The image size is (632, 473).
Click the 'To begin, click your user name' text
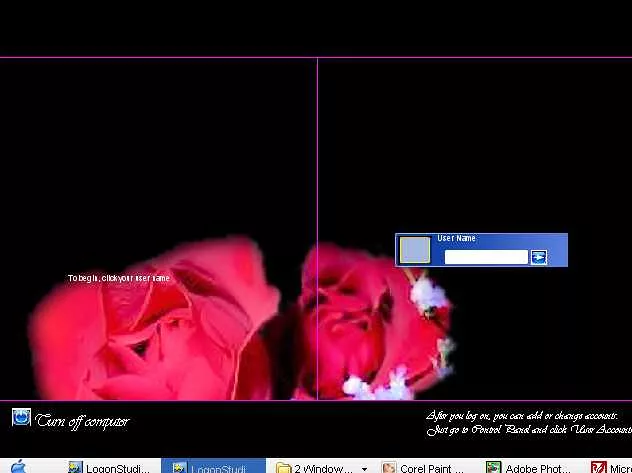click(119, 278)
